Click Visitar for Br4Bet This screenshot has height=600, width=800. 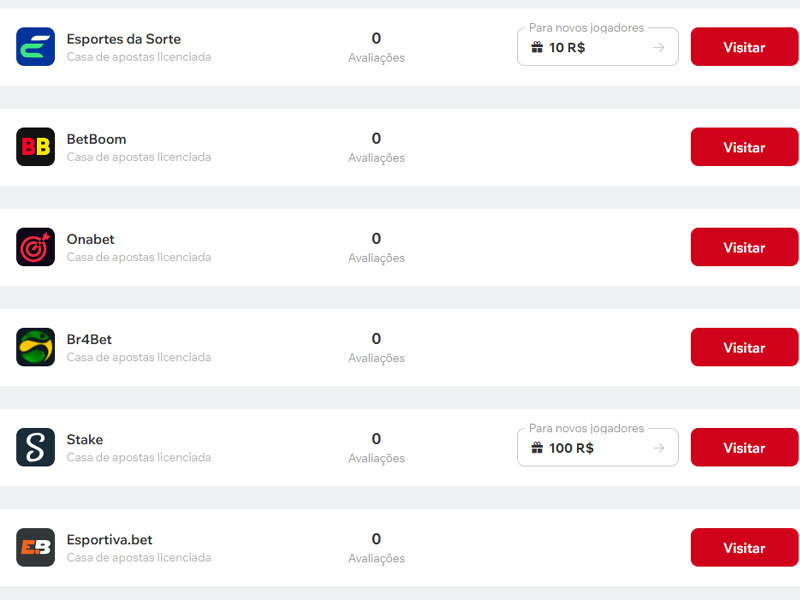[x=744, y=347]
